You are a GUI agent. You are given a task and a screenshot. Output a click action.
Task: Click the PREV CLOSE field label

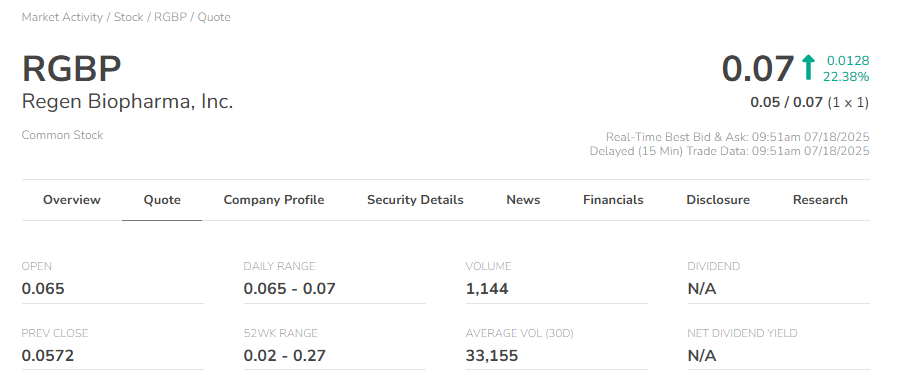click(x=55, y=333)
